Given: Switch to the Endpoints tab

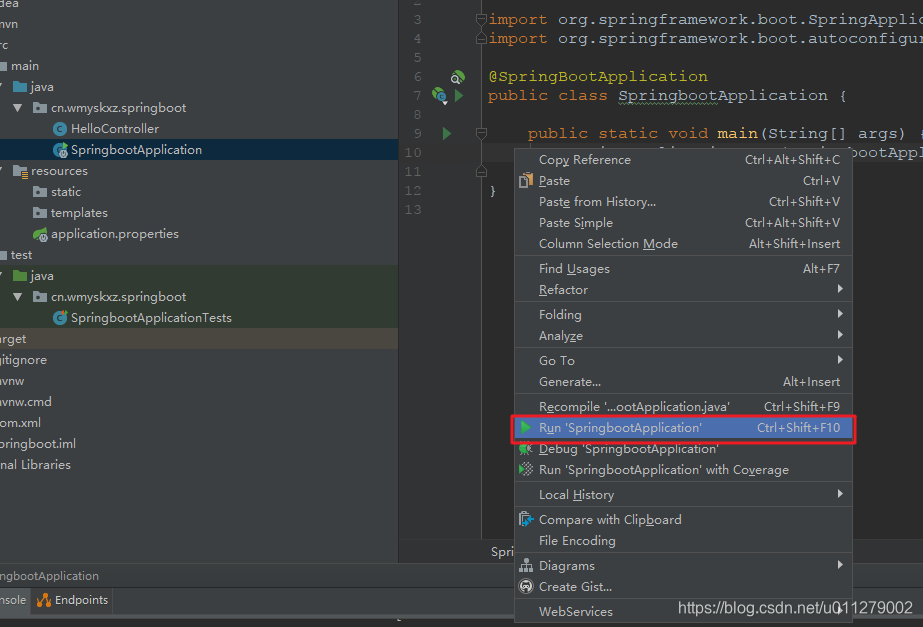Looking at the screenshot, I should click(72, 600).
